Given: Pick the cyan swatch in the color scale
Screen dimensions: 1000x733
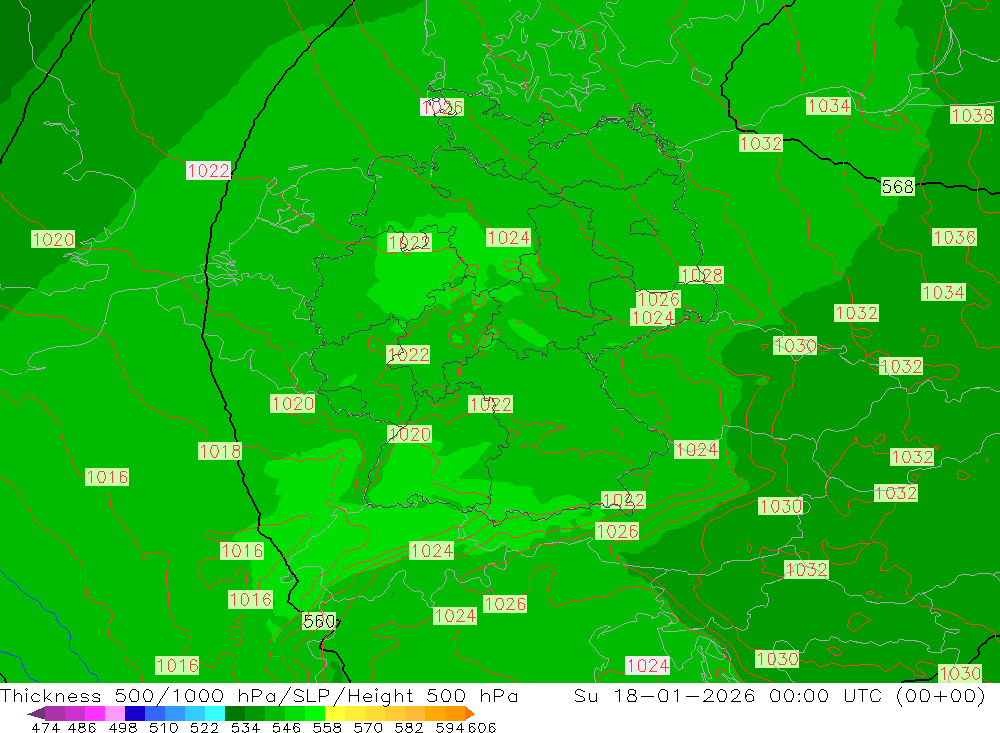Looking at the screenshot, I should 215,713.
